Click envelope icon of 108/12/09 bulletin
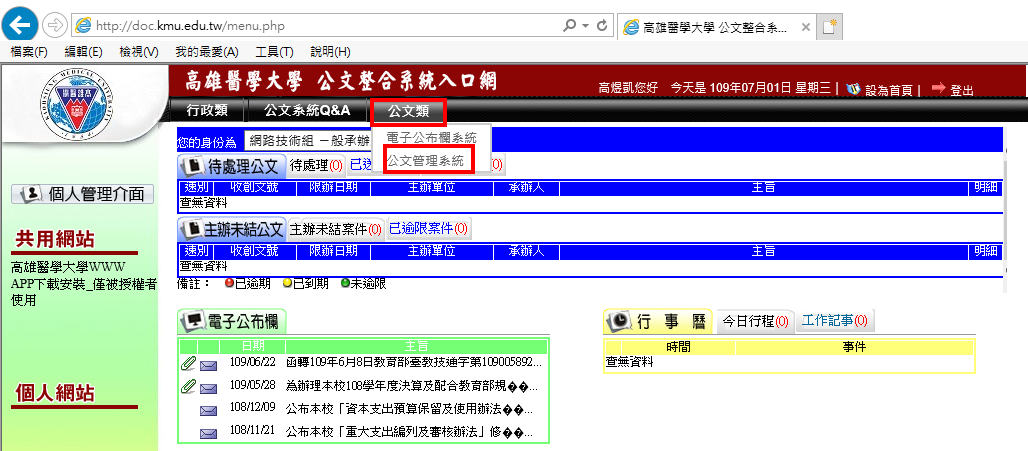This screenshot has height=451, width=1028. pos(208,411)
